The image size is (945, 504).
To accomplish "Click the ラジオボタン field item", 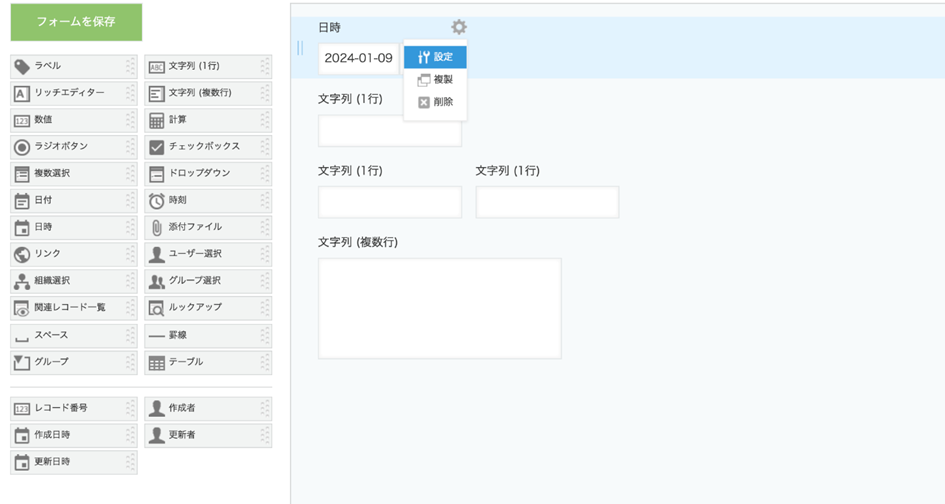I will [73, 147].
